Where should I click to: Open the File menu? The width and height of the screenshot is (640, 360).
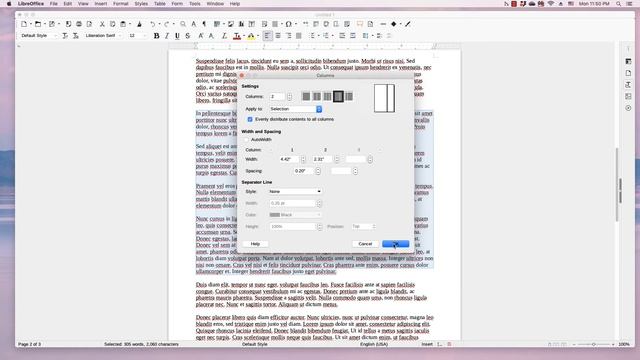[53, 4]
